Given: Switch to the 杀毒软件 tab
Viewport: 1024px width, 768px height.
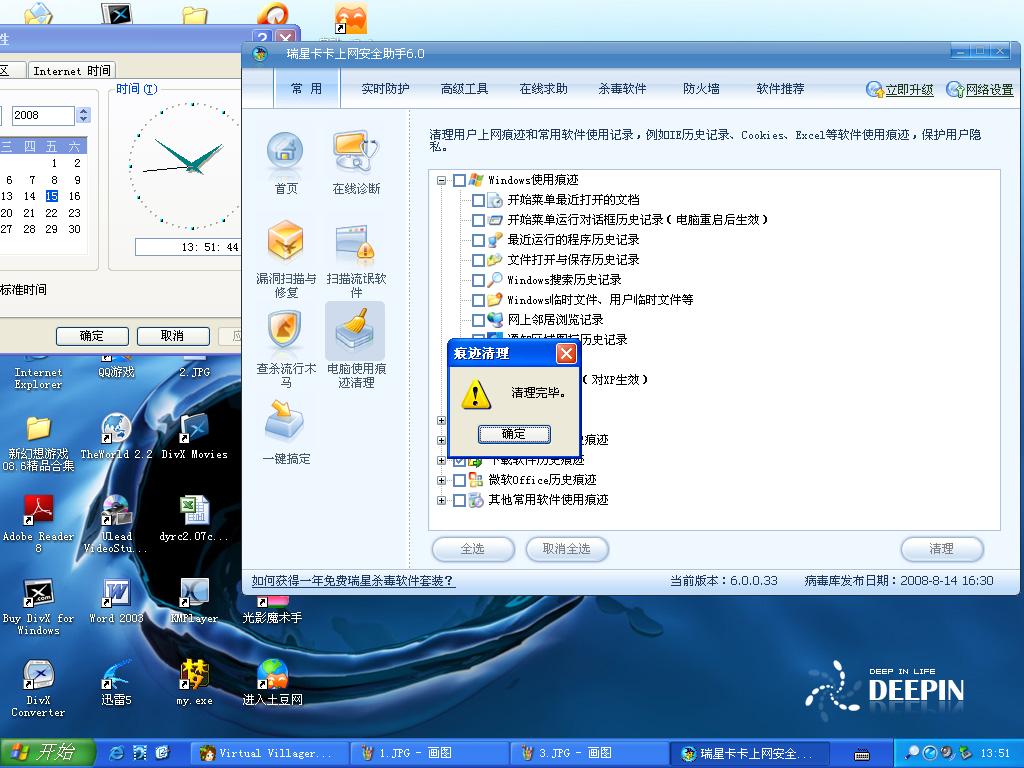Looking at the screenshot, I should [x=622, y=89].
